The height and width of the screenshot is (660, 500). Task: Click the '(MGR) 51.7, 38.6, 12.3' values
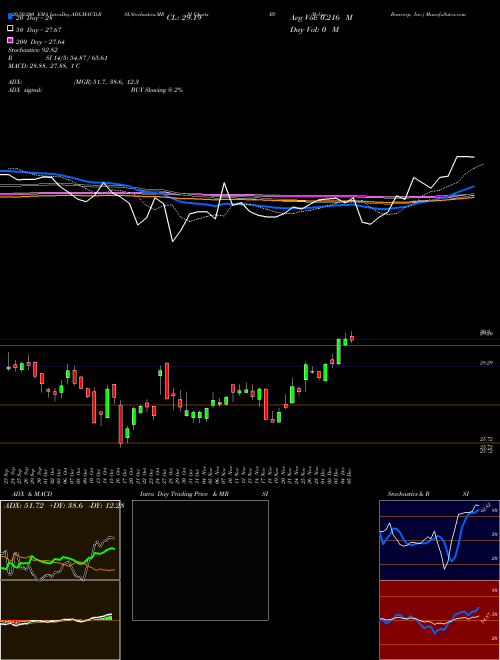[x=106, y=82]
